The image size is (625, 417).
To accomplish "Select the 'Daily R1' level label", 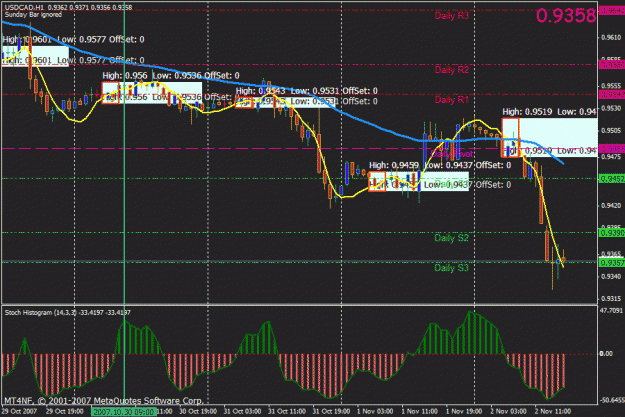I will click(452, 100).
